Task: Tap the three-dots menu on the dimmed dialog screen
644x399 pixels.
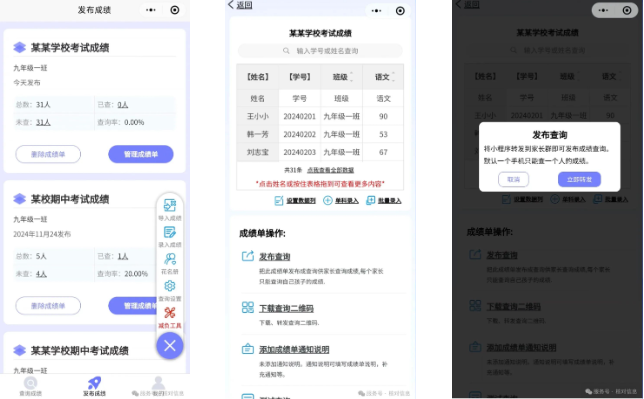Action: (x=603, y=10)
